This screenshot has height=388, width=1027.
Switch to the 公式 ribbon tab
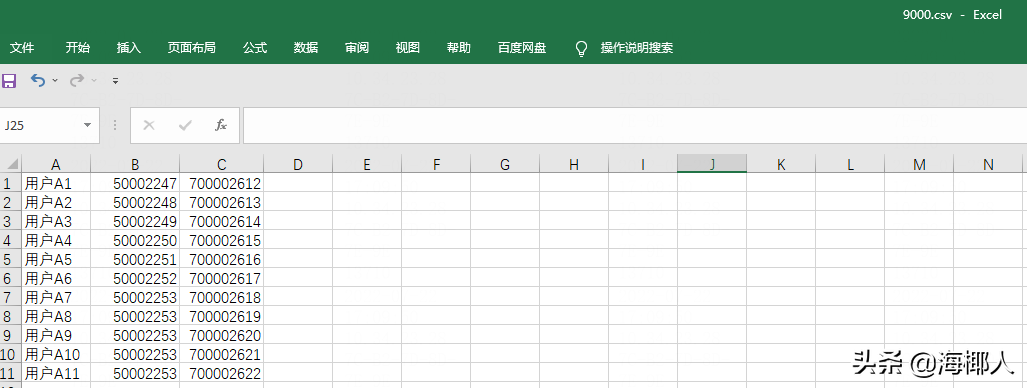[x=255, y=48]
